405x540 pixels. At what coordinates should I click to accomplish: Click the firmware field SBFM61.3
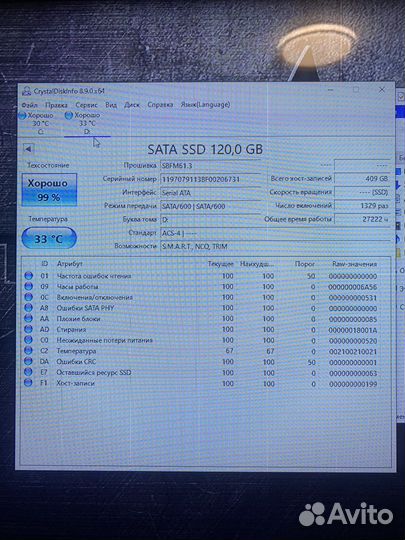210,166
